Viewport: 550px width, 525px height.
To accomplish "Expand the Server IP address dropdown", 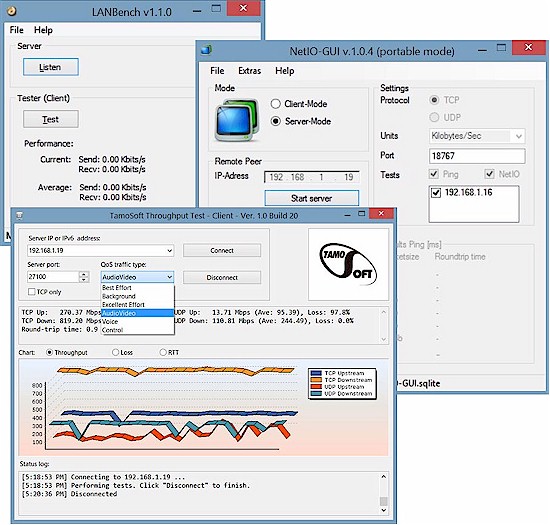I will click(x=169, y=250).
